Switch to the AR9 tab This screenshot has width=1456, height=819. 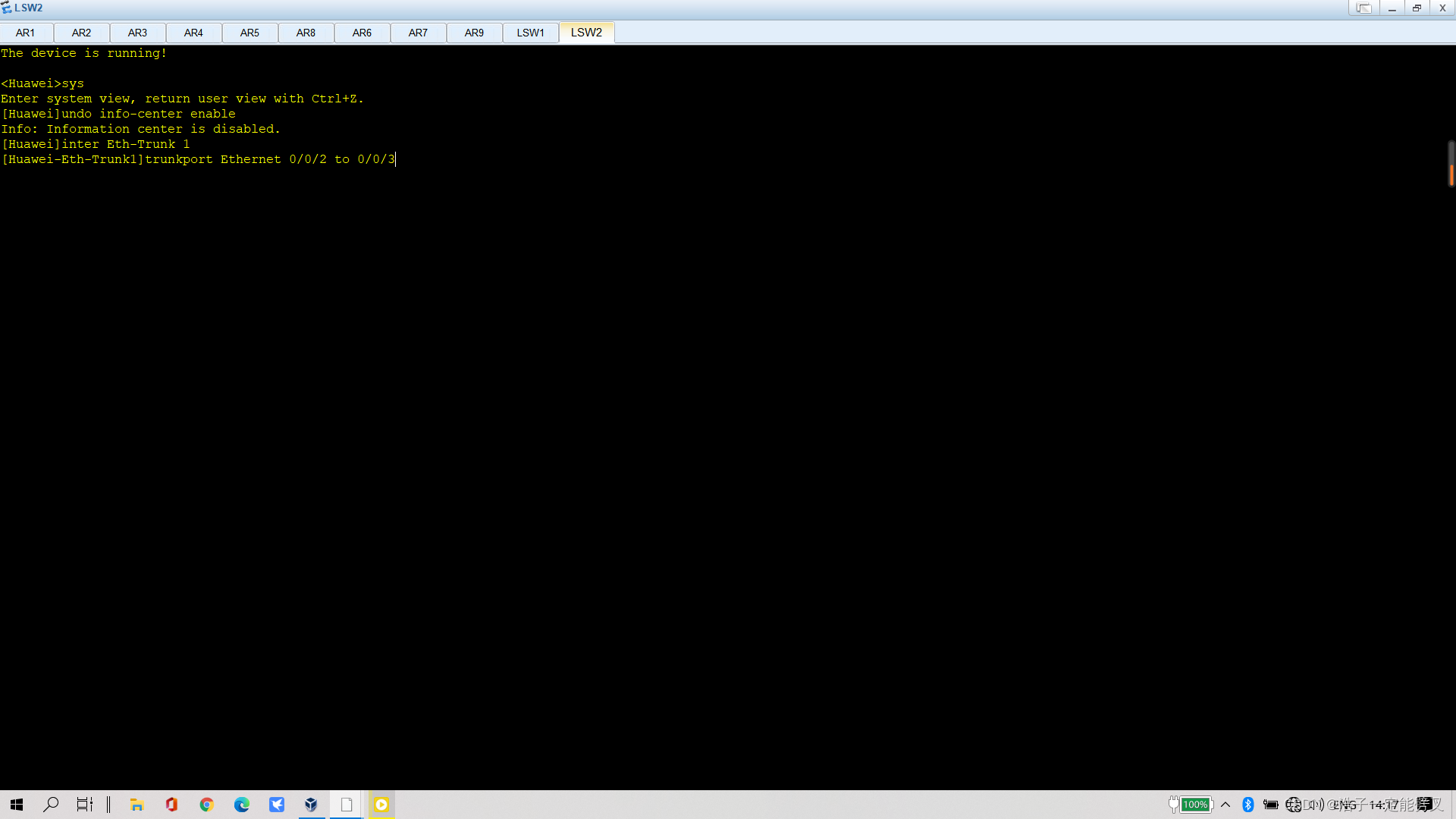[474, 33]
